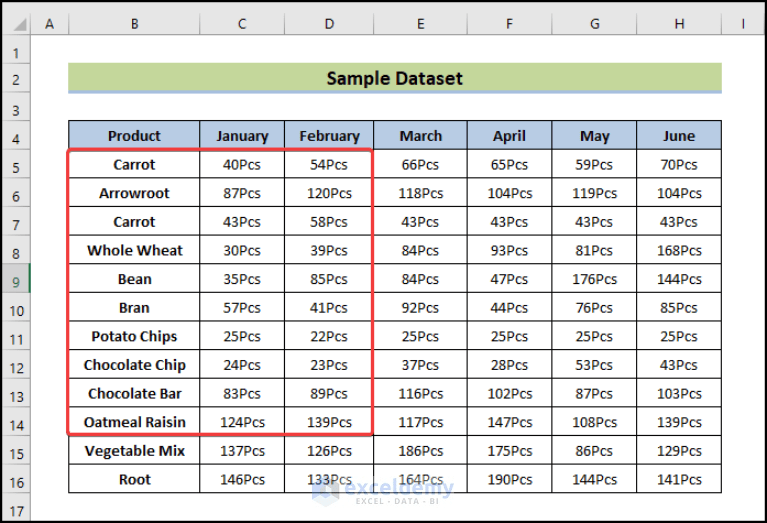Viewport: 767px width, 523px height.
Task: Select the Oatmeal Raisin product cell
Action: pos(134,422)
